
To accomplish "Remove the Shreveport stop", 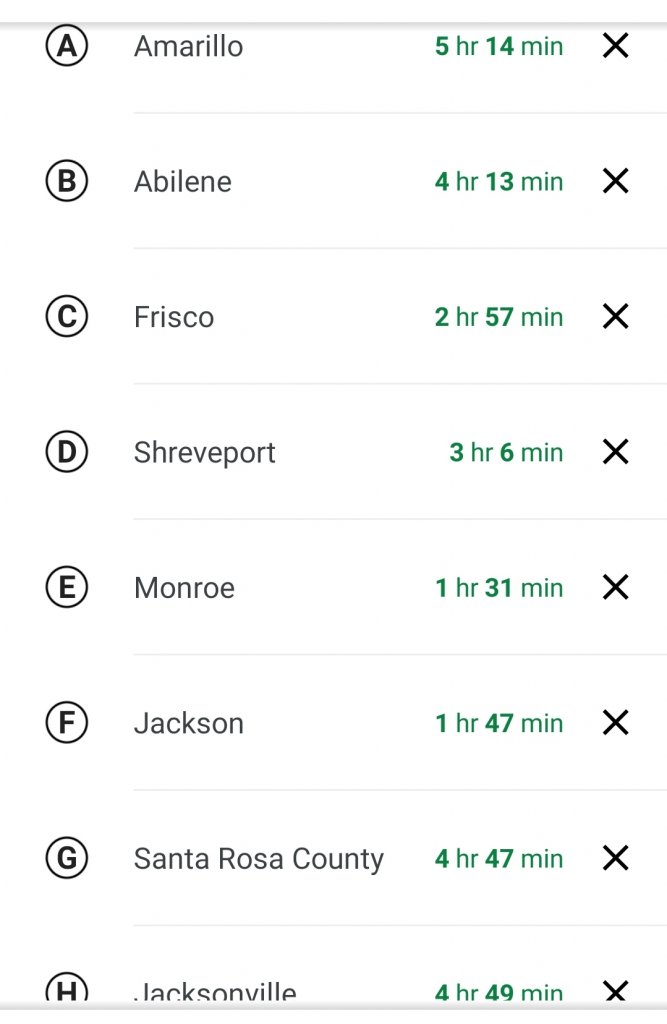I will click(615, 452).
